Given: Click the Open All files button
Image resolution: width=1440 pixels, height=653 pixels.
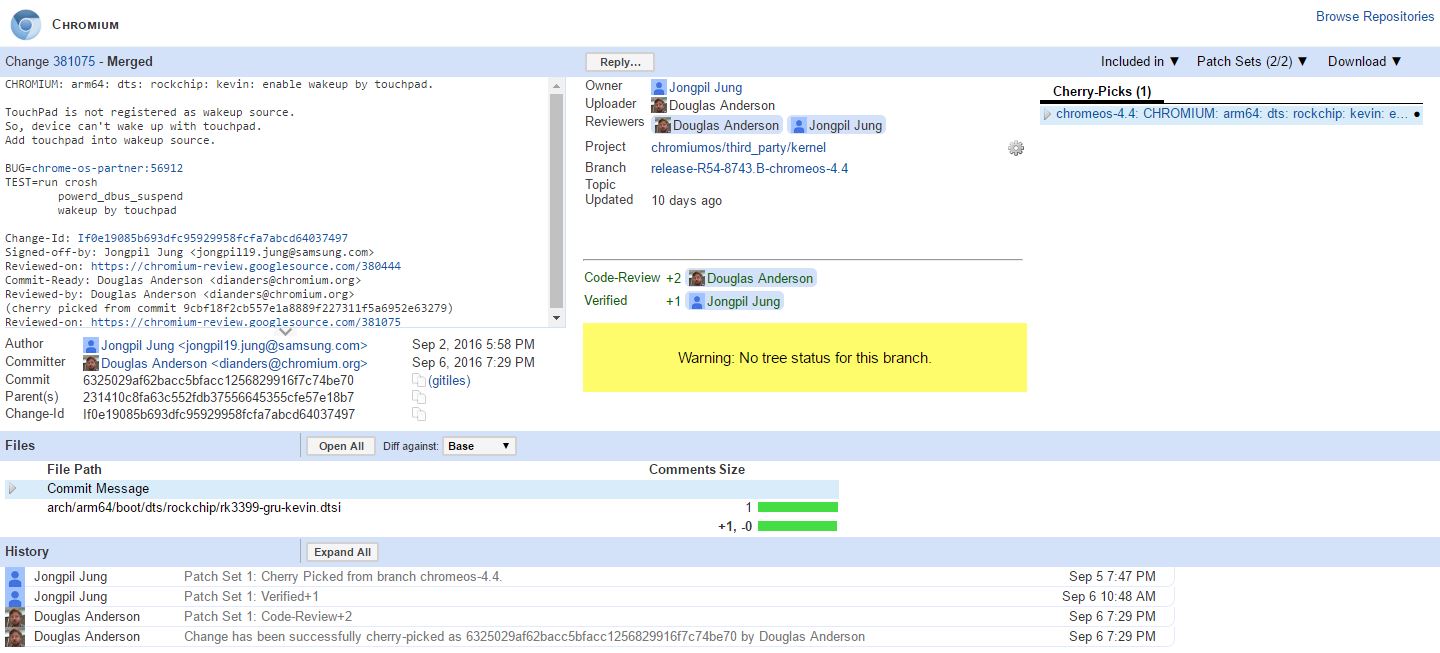Looking at the screenshot, I should click(x=342, y=446).
